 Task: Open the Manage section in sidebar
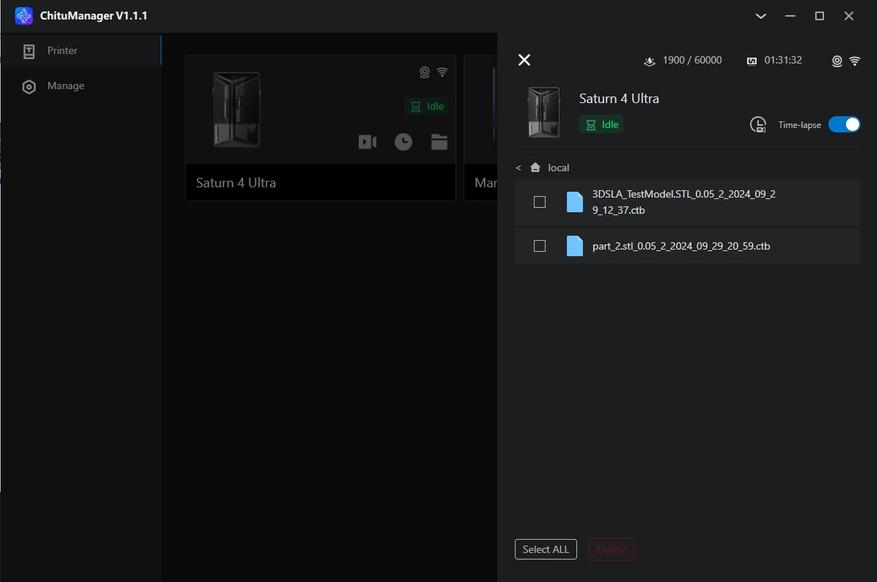point(81,86)
